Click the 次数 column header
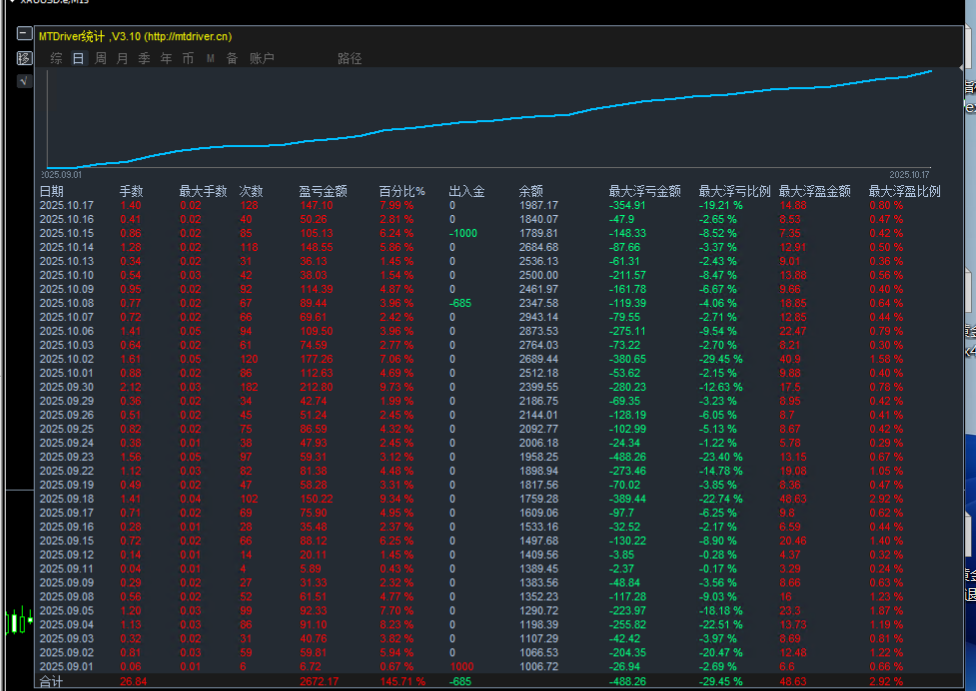The width and height of the screenshot is (976, 691). coord(251,191)
